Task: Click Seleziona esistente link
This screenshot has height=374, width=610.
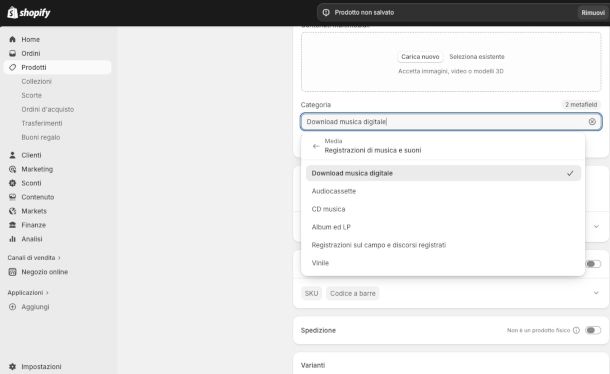Action: (477, 57)
